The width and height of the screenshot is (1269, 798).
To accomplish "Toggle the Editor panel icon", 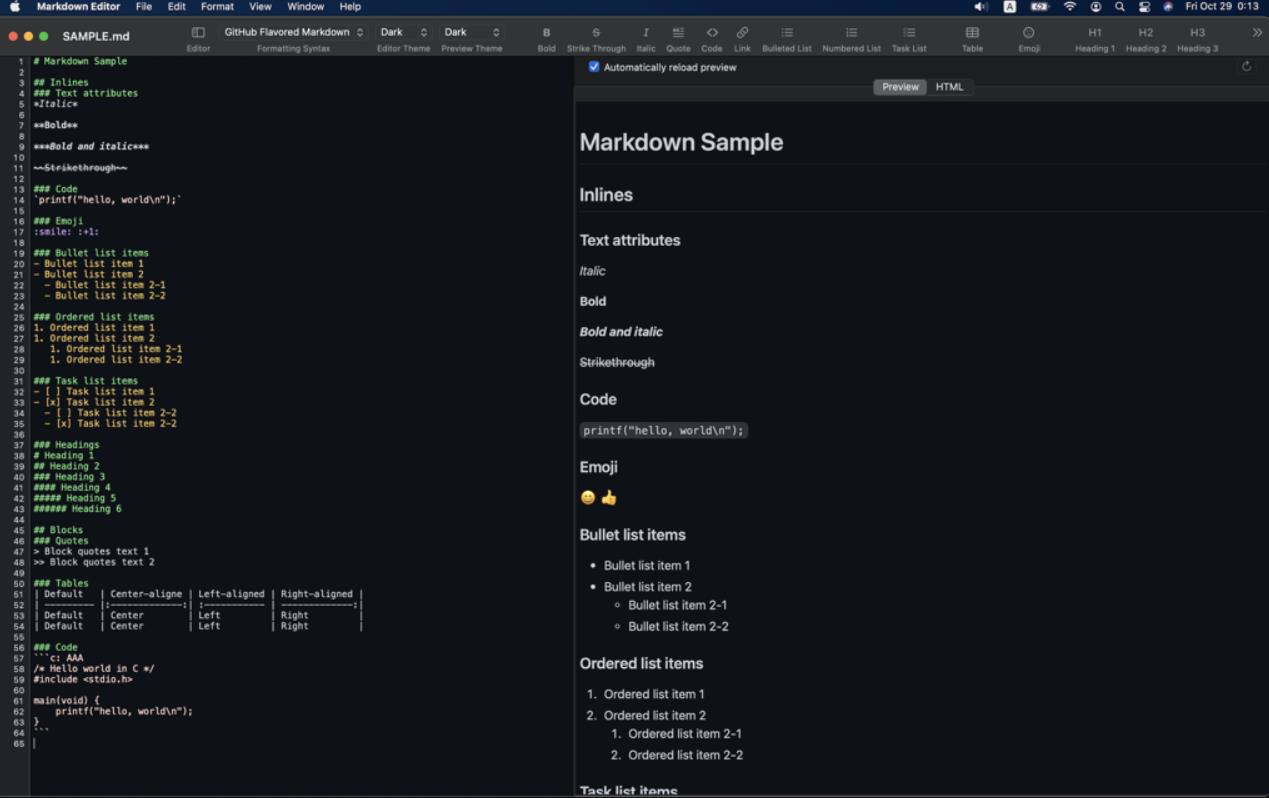I will [x=198, y=33].
